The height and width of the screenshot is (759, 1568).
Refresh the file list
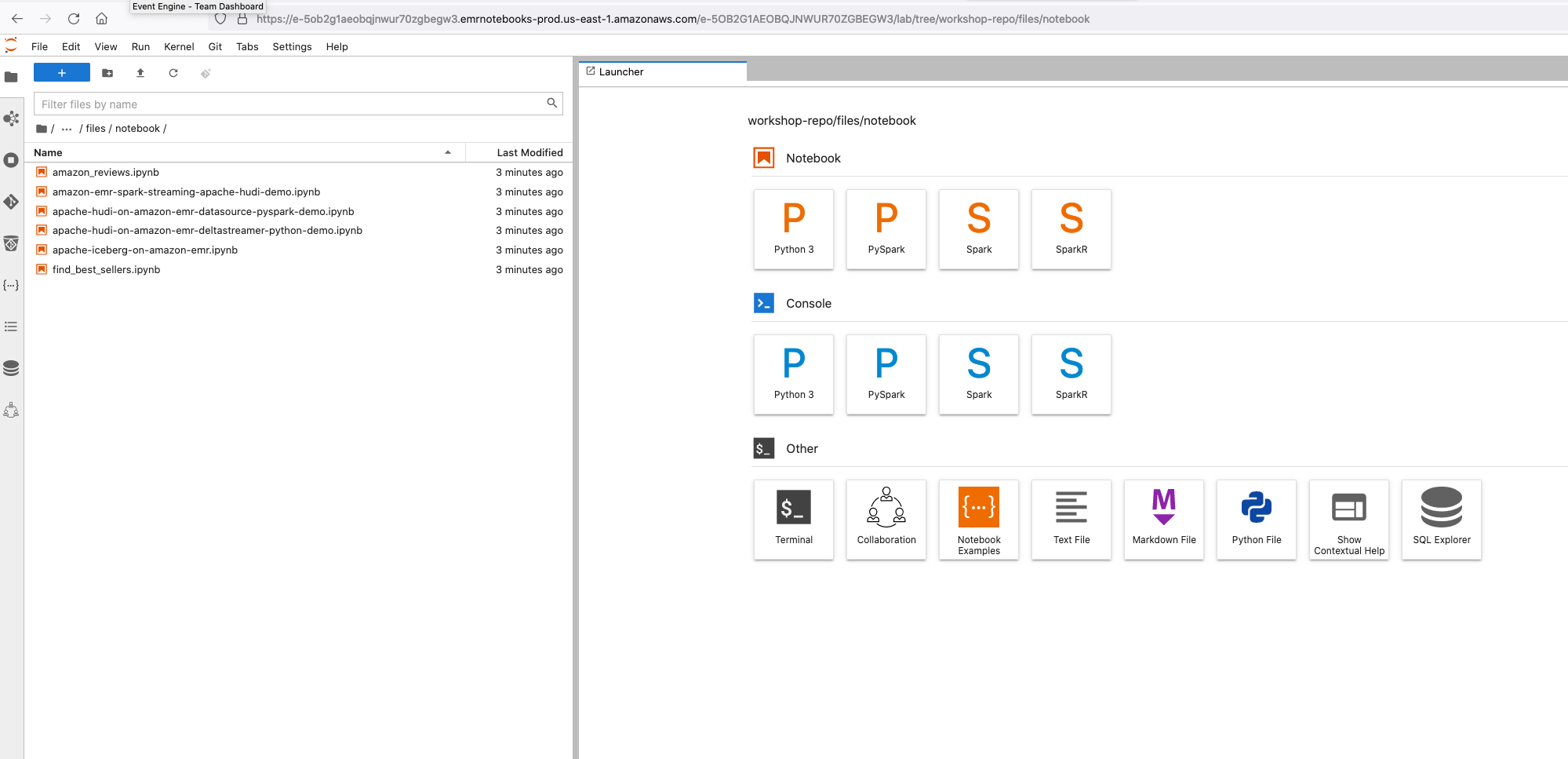(173, 73)
